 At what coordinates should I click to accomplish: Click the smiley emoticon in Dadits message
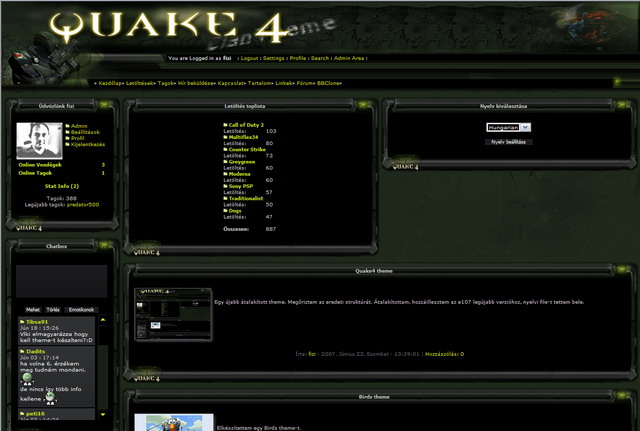point(25,378)
